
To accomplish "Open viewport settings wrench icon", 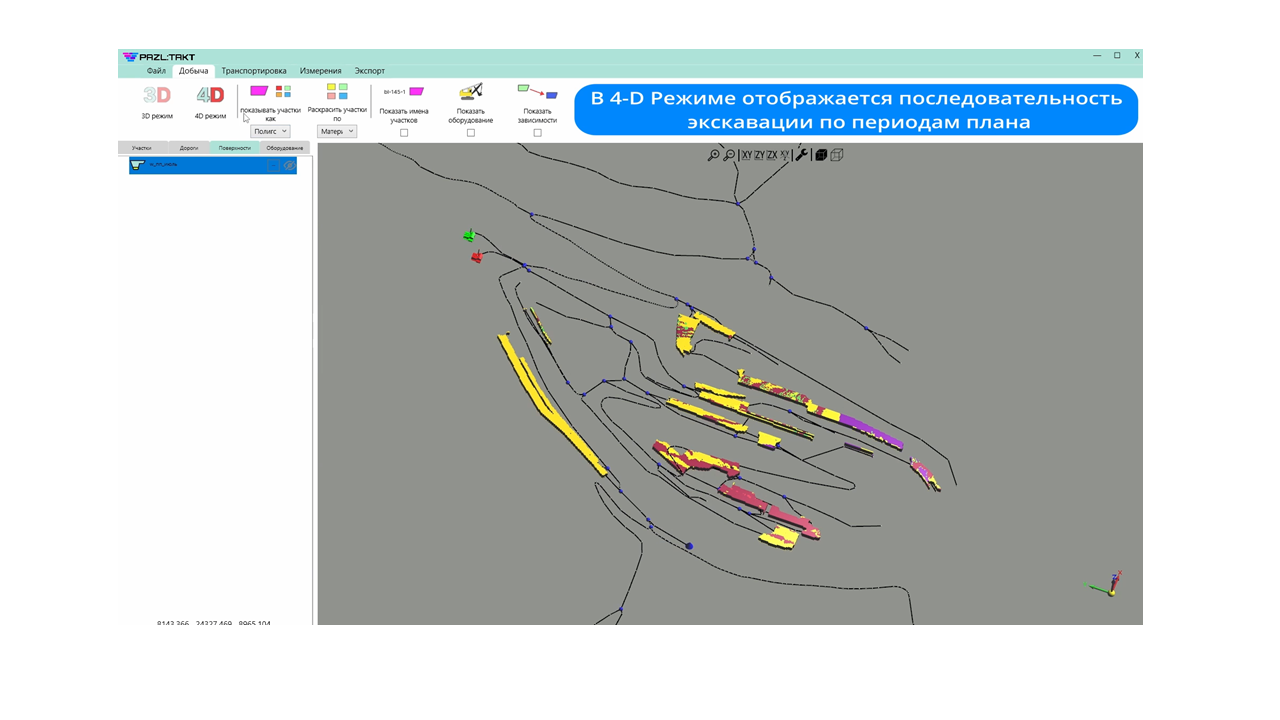I will (x=801, y=155).
